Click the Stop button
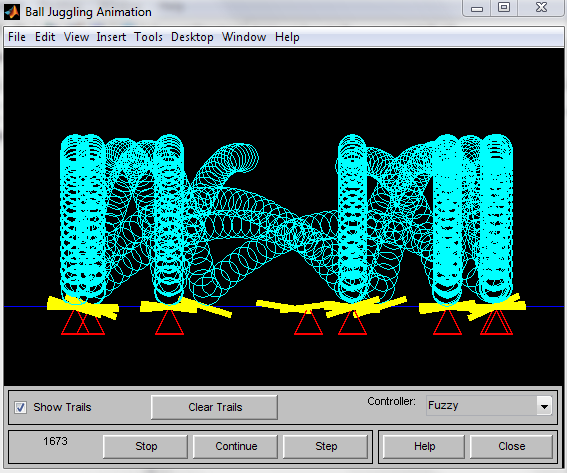This screenshot has height=473, width=567. pos(146,446)
